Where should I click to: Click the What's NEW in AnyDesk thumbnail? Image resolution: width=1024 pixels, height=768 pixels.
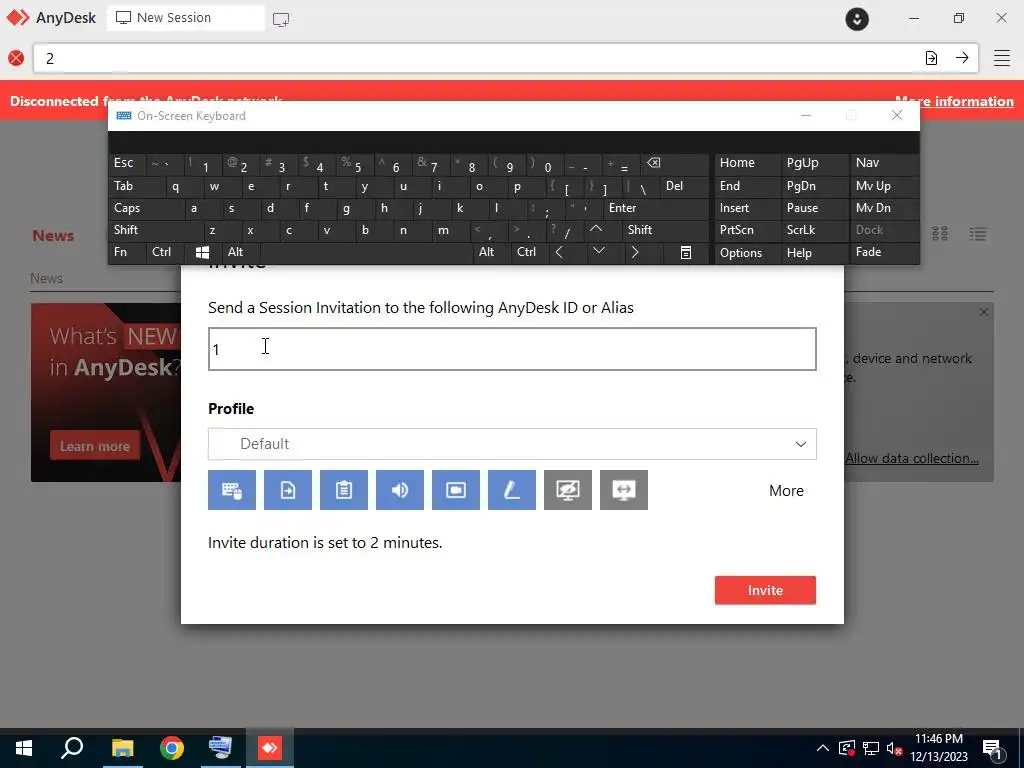[x=106, y=392]
